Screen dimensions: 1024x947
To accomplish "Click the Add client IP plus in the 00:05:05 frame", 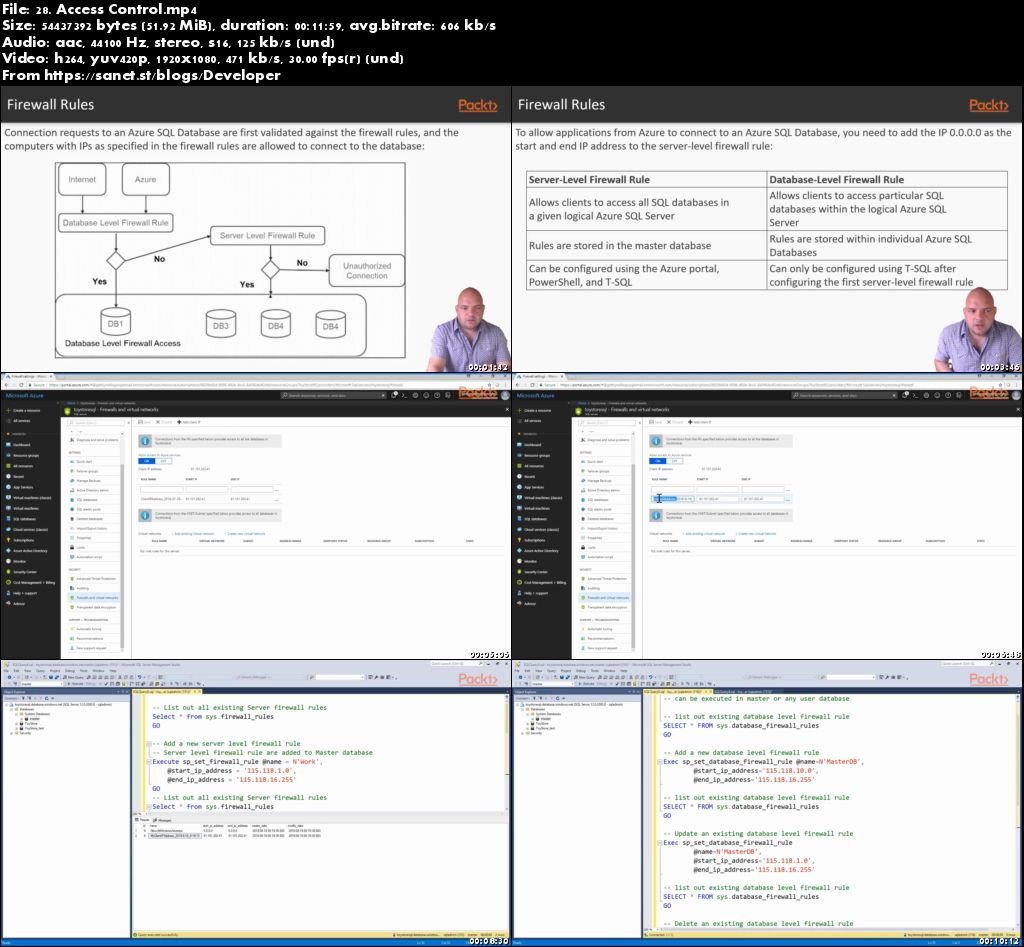I will [180, 422].
